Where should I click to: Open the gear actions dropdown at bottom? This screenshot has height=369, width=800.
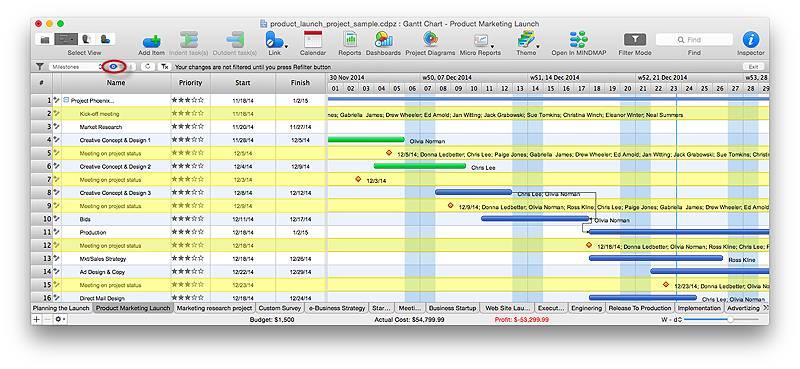click(61, 319)
